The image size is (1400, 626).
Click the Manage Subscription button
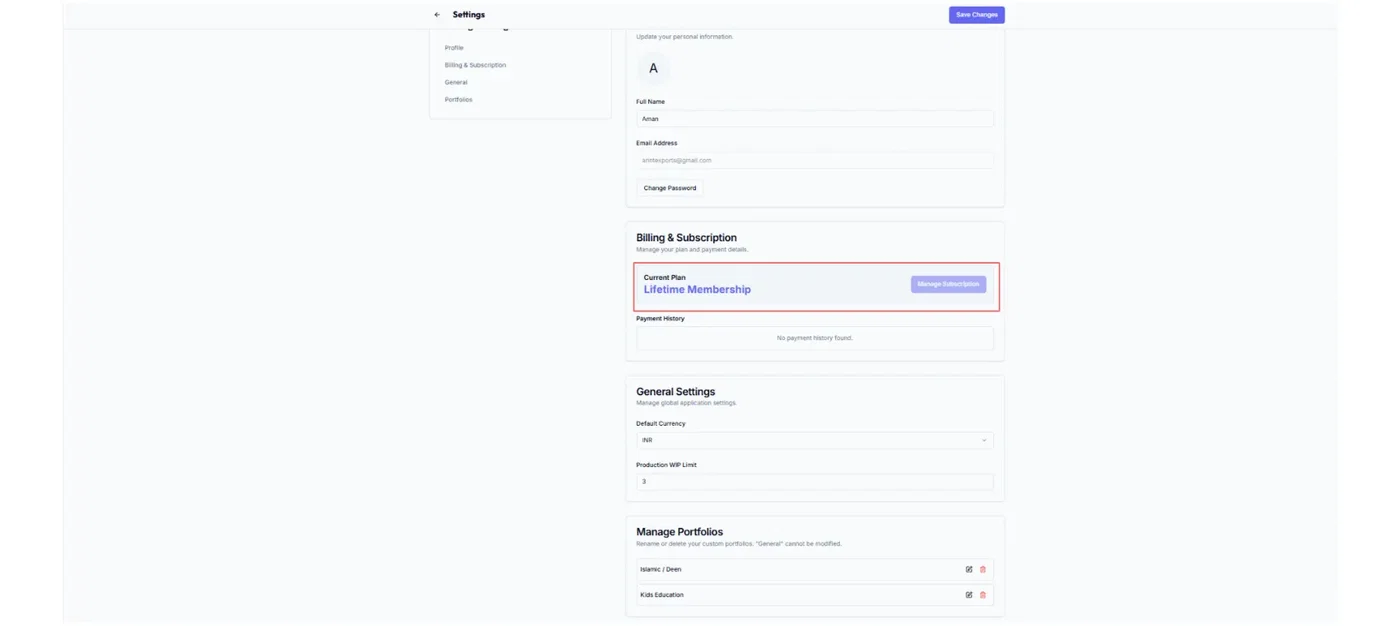click(x=948, y=284)
